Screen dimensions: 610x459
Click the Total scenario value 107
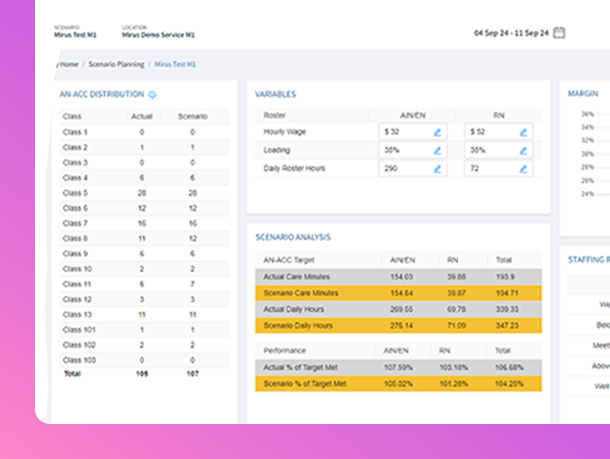click(193, 374)
